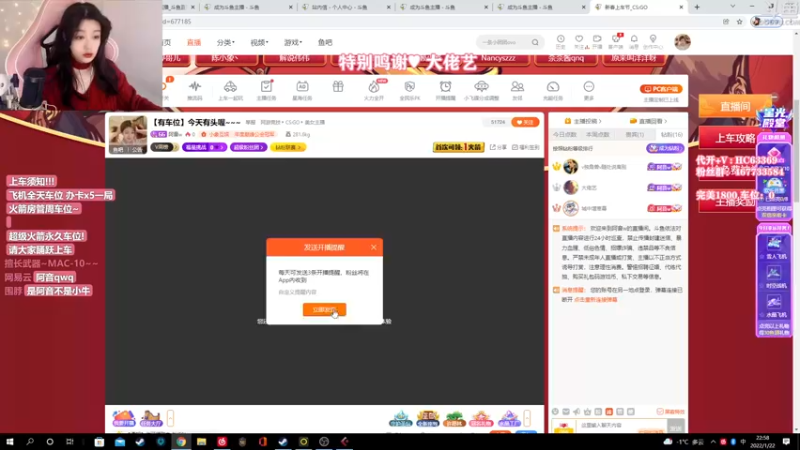Click the orange reconnect danmaku link in chat
The width and height of the screenshot is (800, 450).
(x=595, y=299)
